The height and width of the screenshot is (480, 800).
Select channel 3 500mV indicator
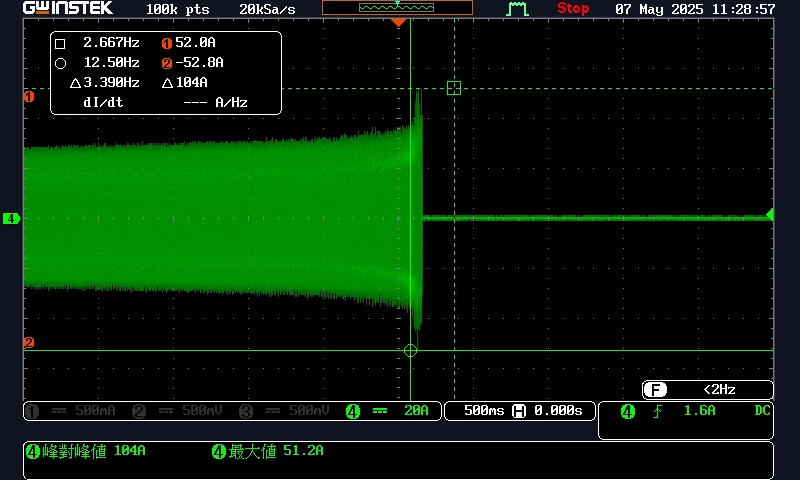pos(285,411)
